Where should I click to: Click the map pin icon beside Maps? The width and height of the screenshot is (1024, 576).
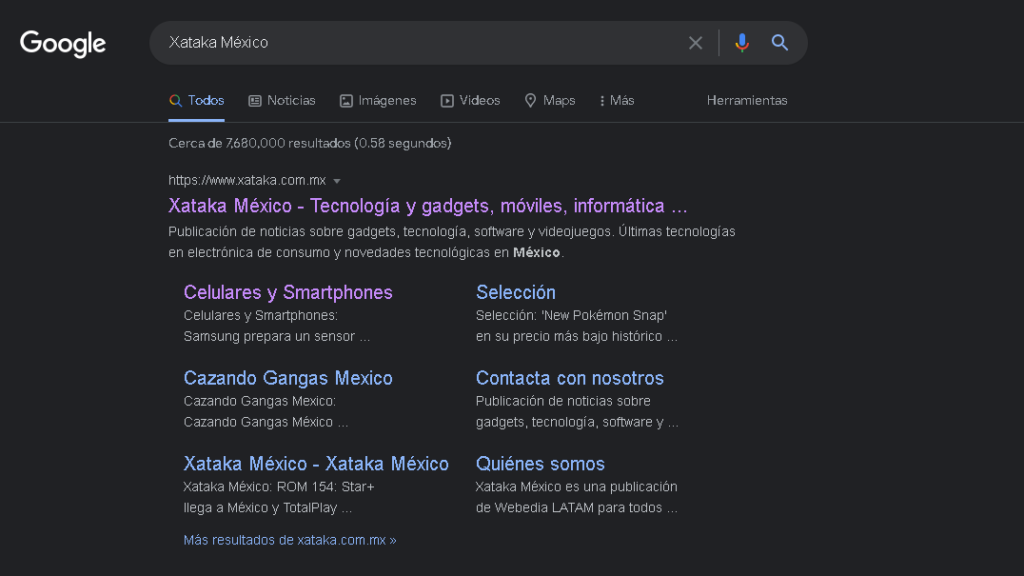(x=530, y=100)
